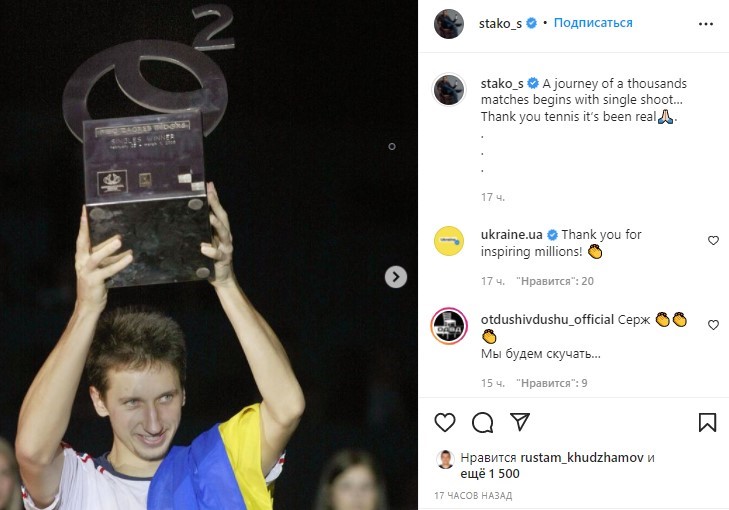Viewport: 729px width, 510px height.
Task: Open the three-dot more options menu
Action: point(706,24)
